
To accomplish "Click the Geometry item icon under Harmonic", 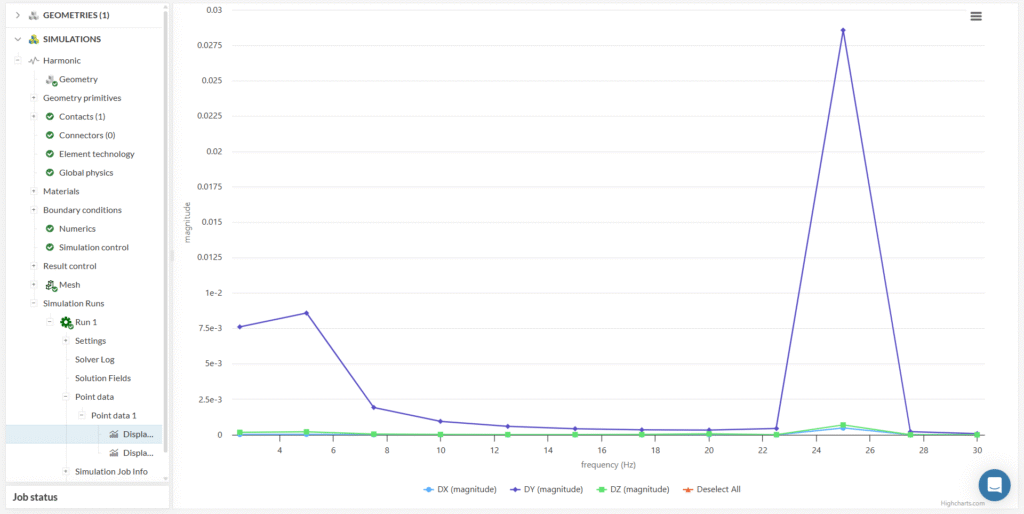I will coord(50,80).
